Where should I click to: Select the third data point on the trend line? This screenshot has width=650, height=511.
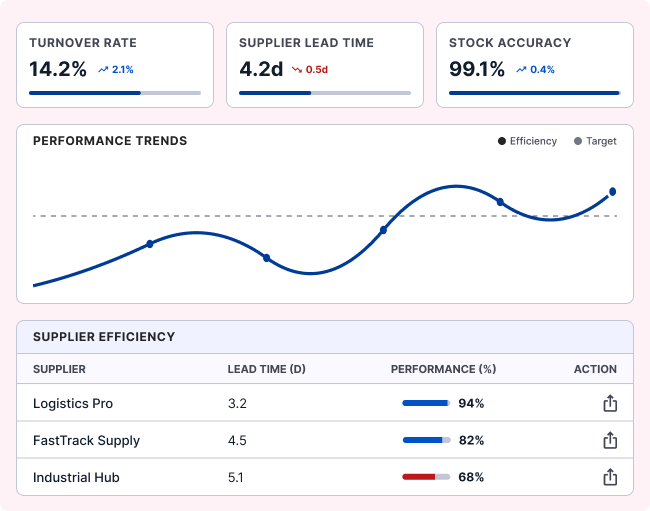click(x=383, y=230)
